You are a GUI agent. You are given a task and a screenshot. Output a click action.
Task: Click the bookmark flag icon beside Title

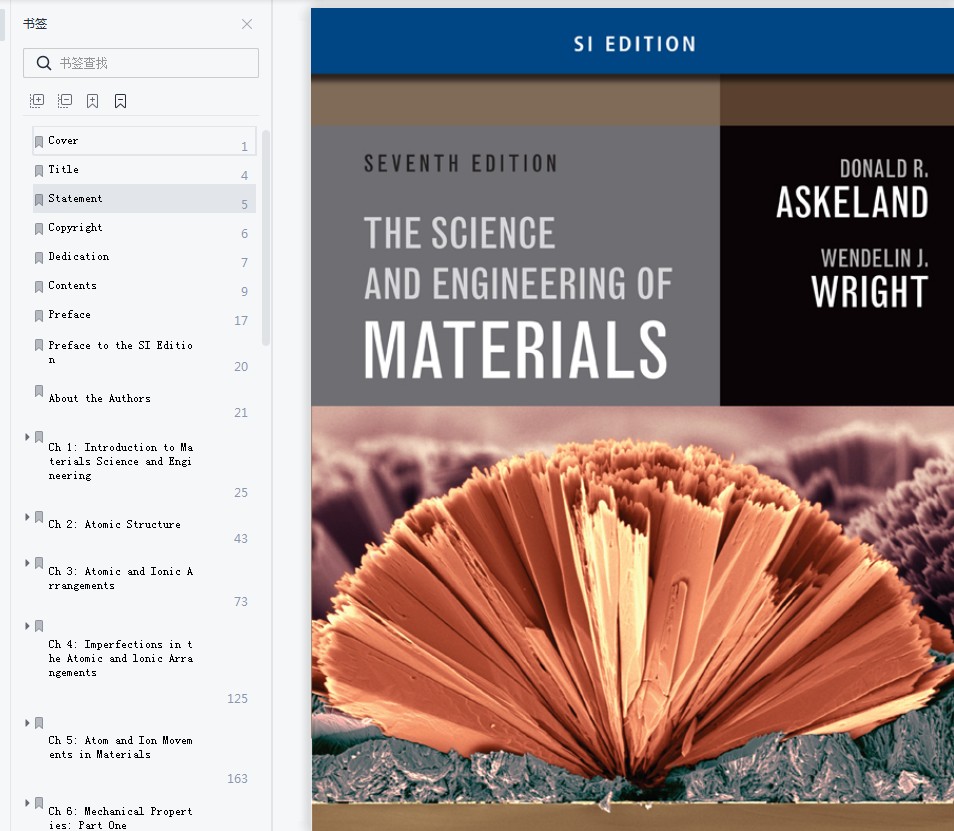click(39, 170)
